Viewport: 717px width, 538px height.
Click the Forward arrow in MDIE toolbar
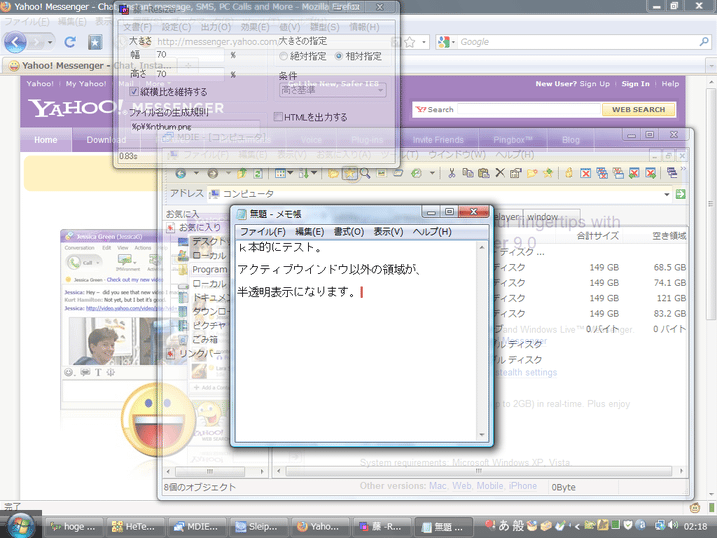coord(213,174)
